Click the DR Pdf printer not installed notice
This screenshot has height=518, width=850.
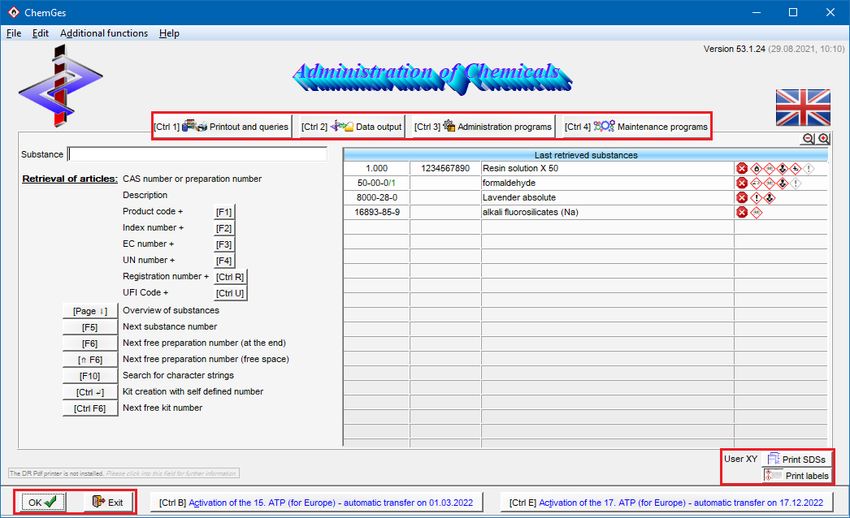coord(124,474)
